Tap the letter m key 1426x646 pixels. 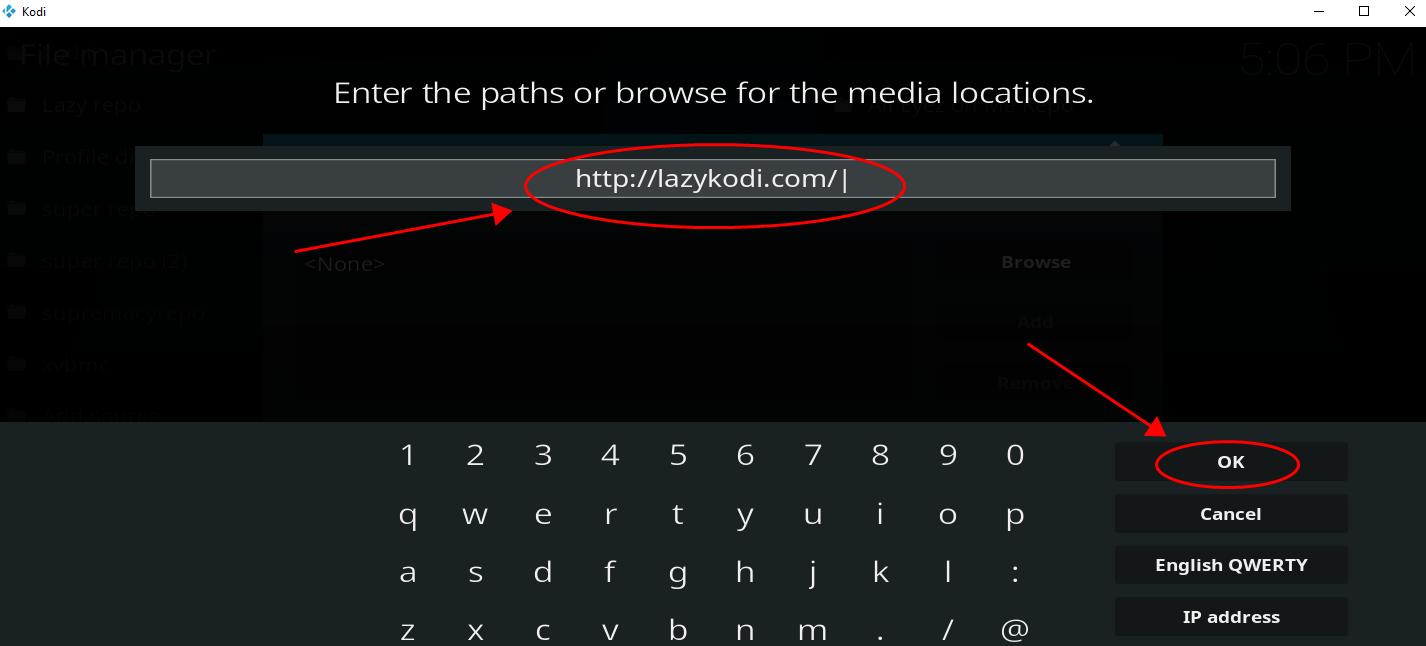[813, 630]
